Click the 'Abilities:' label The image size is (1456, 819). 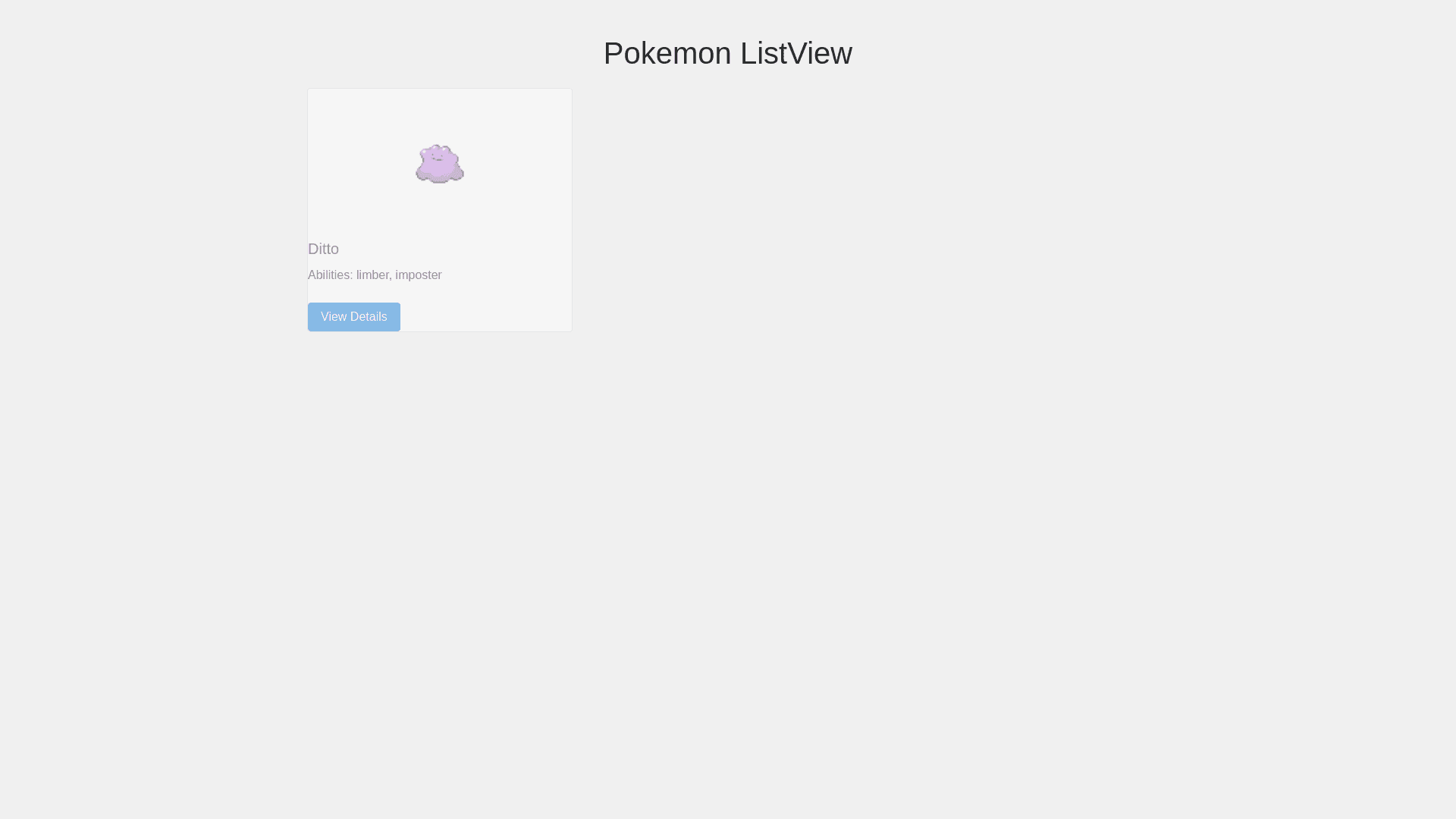[331, 275]
